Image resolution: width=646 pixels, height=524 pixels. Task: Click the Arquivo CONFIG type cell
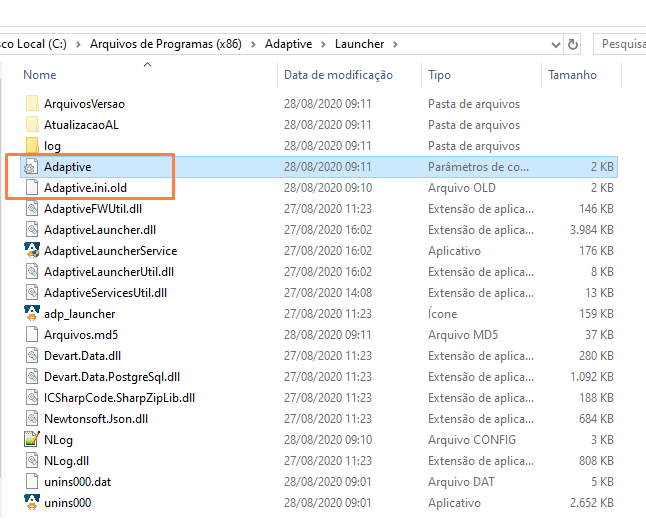coord(472,440)
